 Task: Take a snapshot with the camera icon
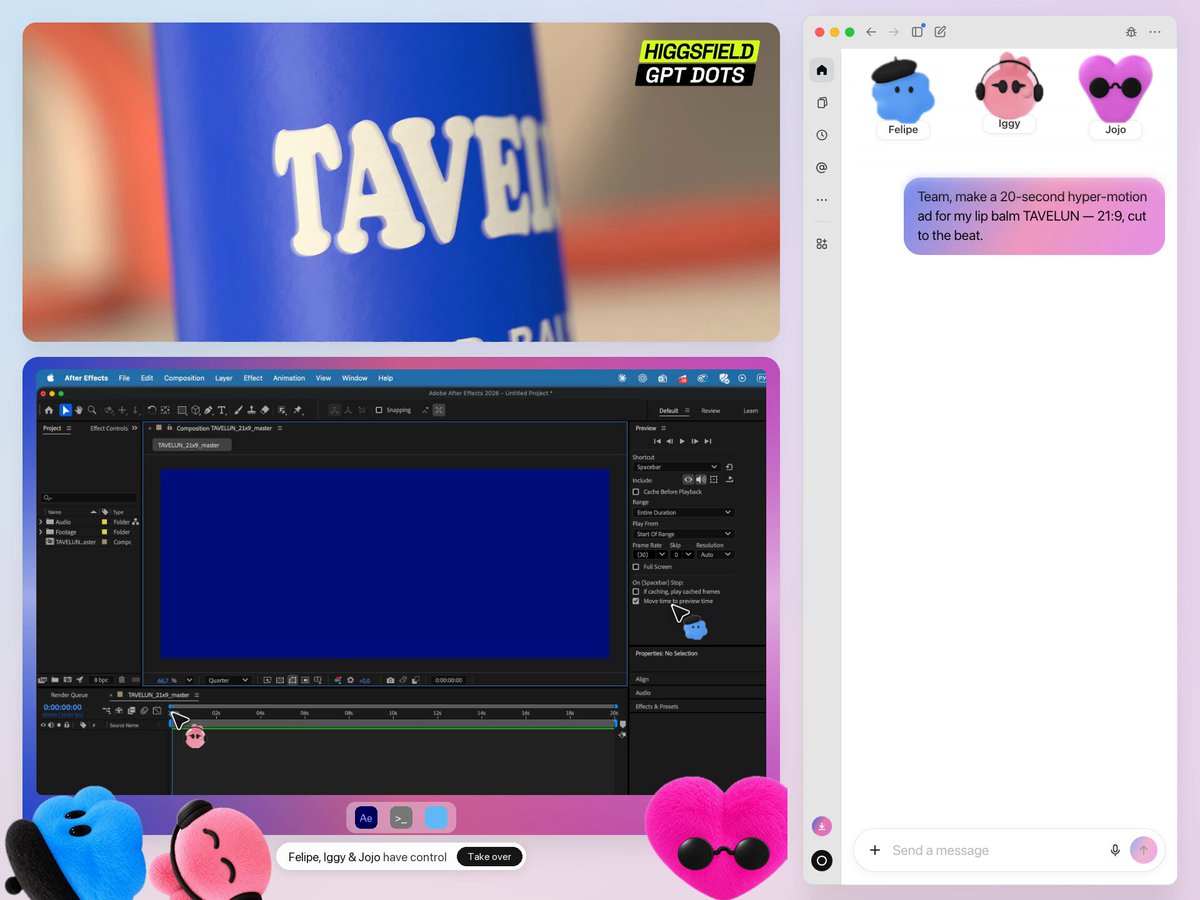tap(390, 680)
